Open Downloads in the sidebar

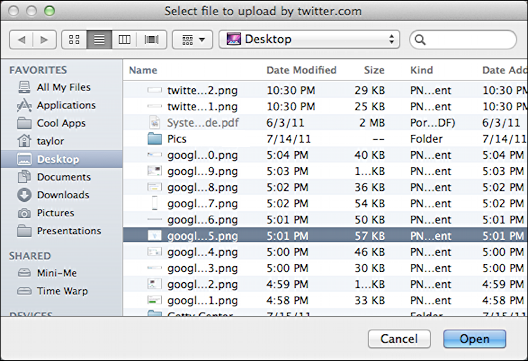click(x=62, y=195)
